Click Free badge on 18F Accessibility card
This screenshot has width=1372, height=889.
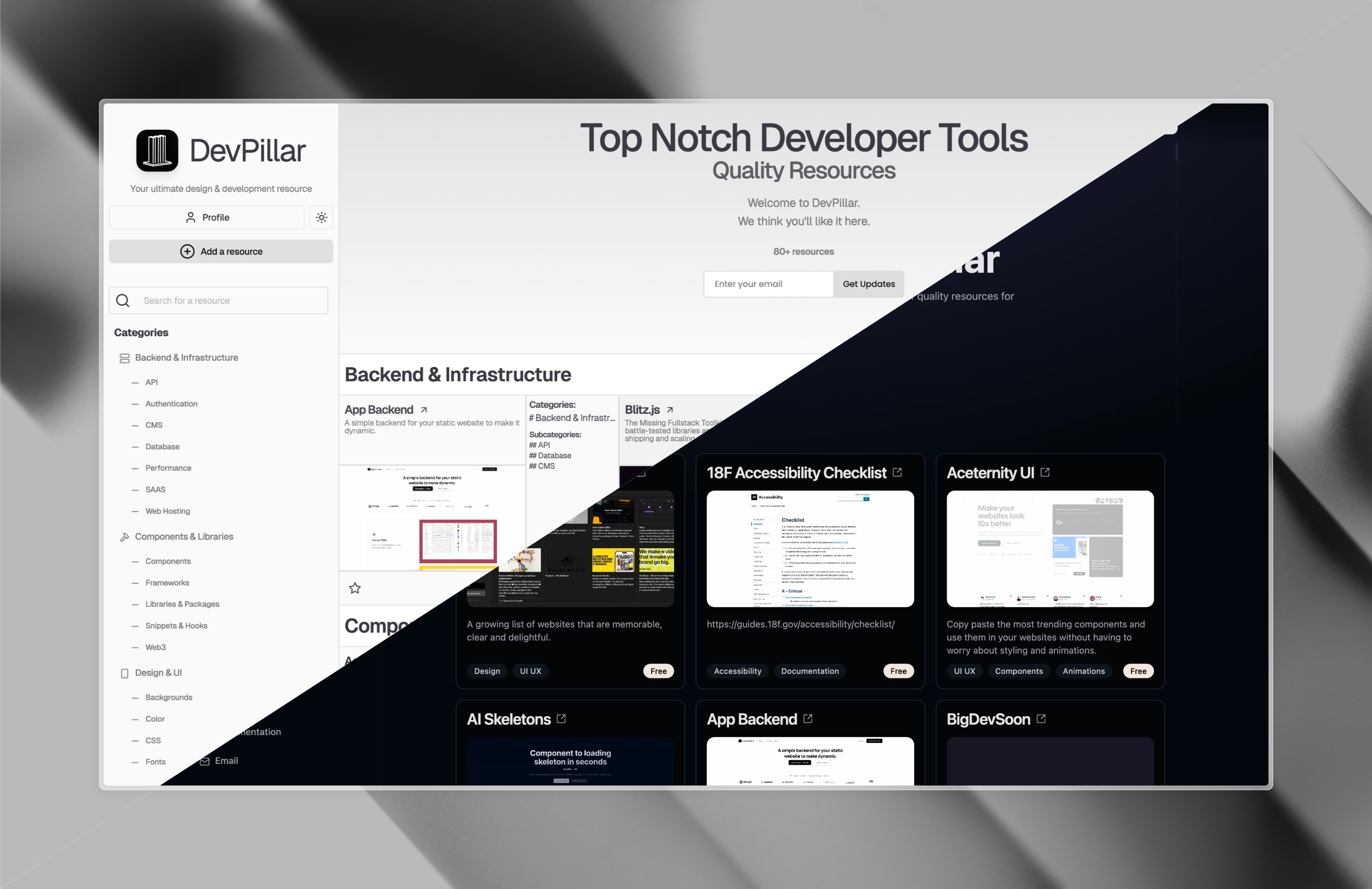pos(898,671)
